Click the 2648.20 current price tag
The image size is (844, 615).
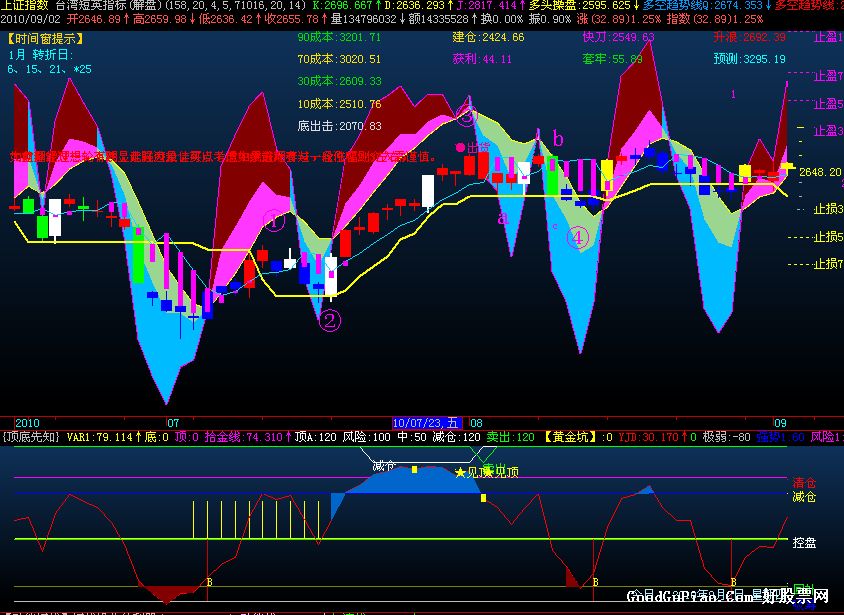tap(819, 172)
